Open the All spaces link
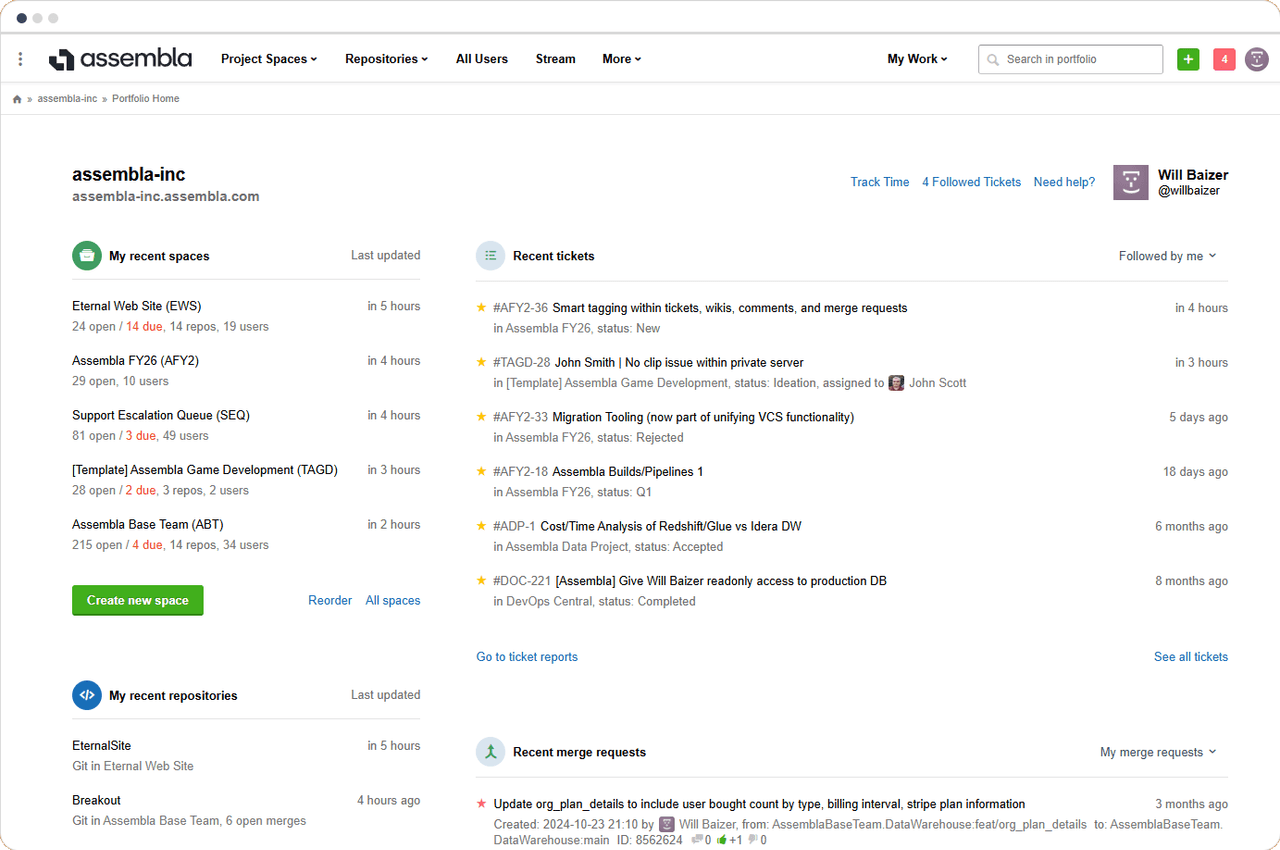The height and width of the screenshot is (850, 1280). click(x=393, y=601)
